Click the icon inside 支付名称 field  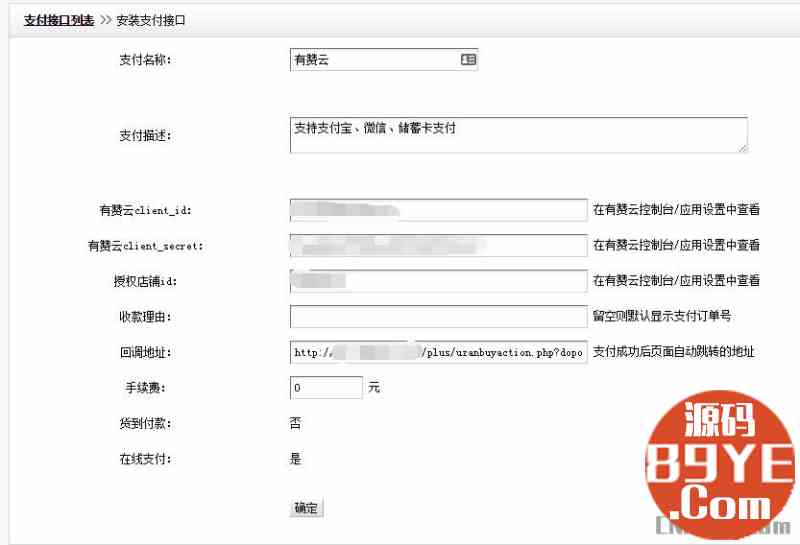(x=468, y=60)
